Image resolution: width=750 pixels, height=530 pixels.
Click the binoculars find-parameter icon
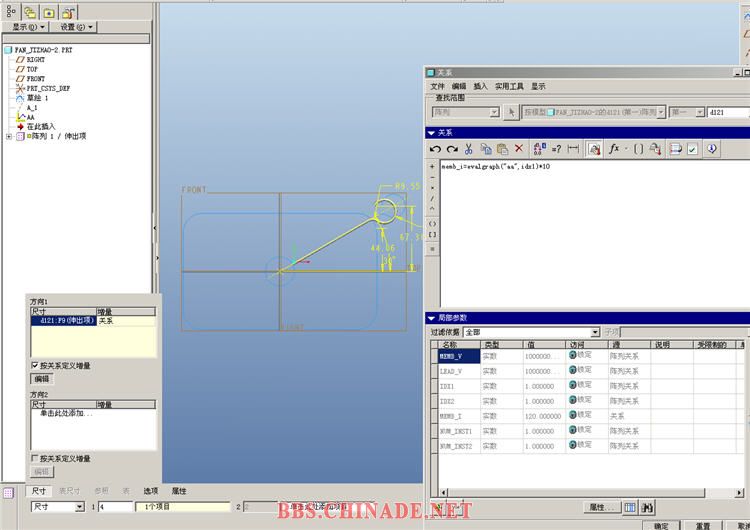tap(647, 507)
